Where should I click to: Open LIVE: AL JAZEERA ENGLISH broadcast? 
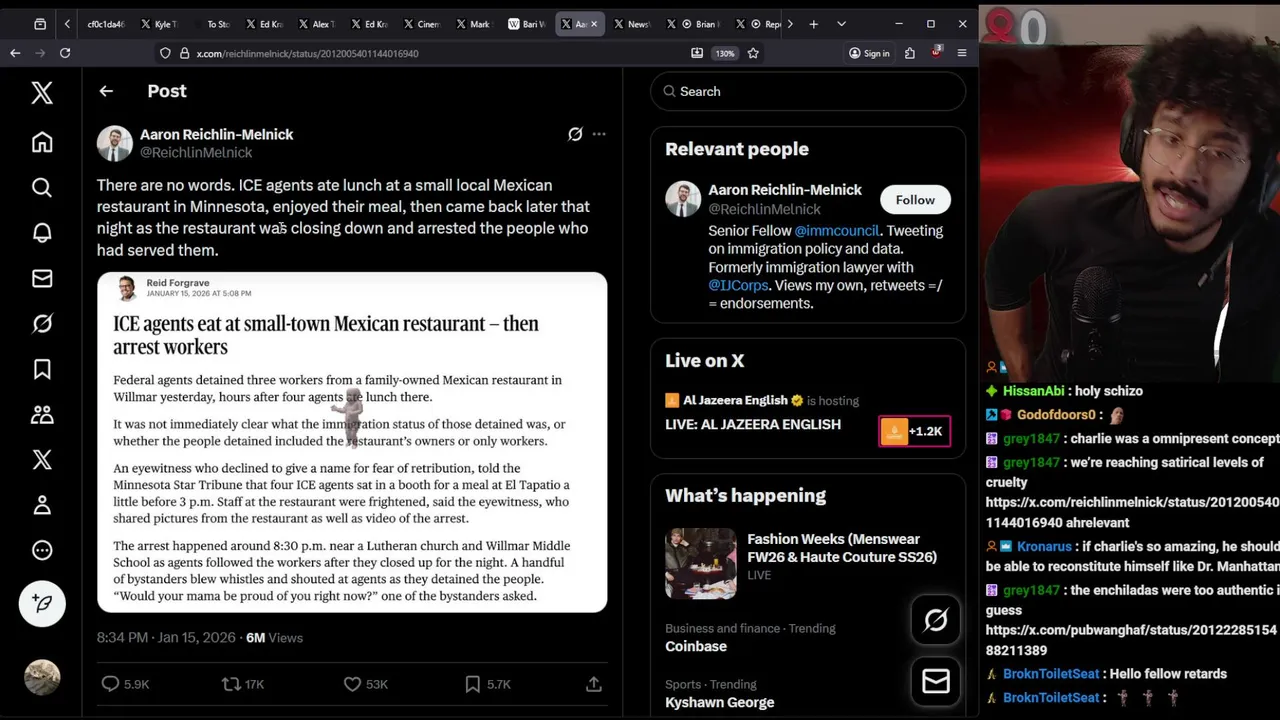[753, 424]
